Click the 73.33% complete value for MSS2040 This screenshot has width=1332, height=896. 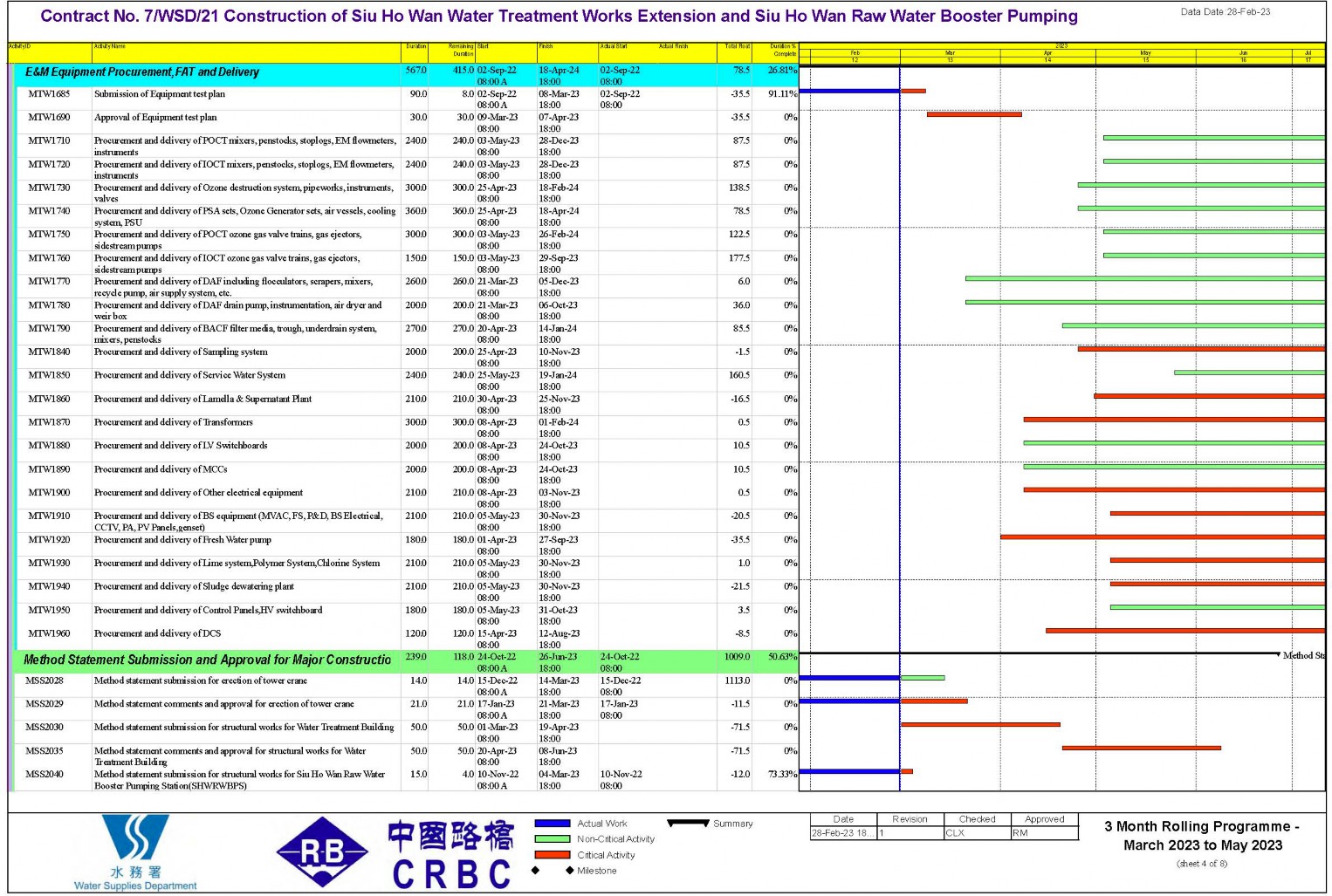[x=782, y=775]
